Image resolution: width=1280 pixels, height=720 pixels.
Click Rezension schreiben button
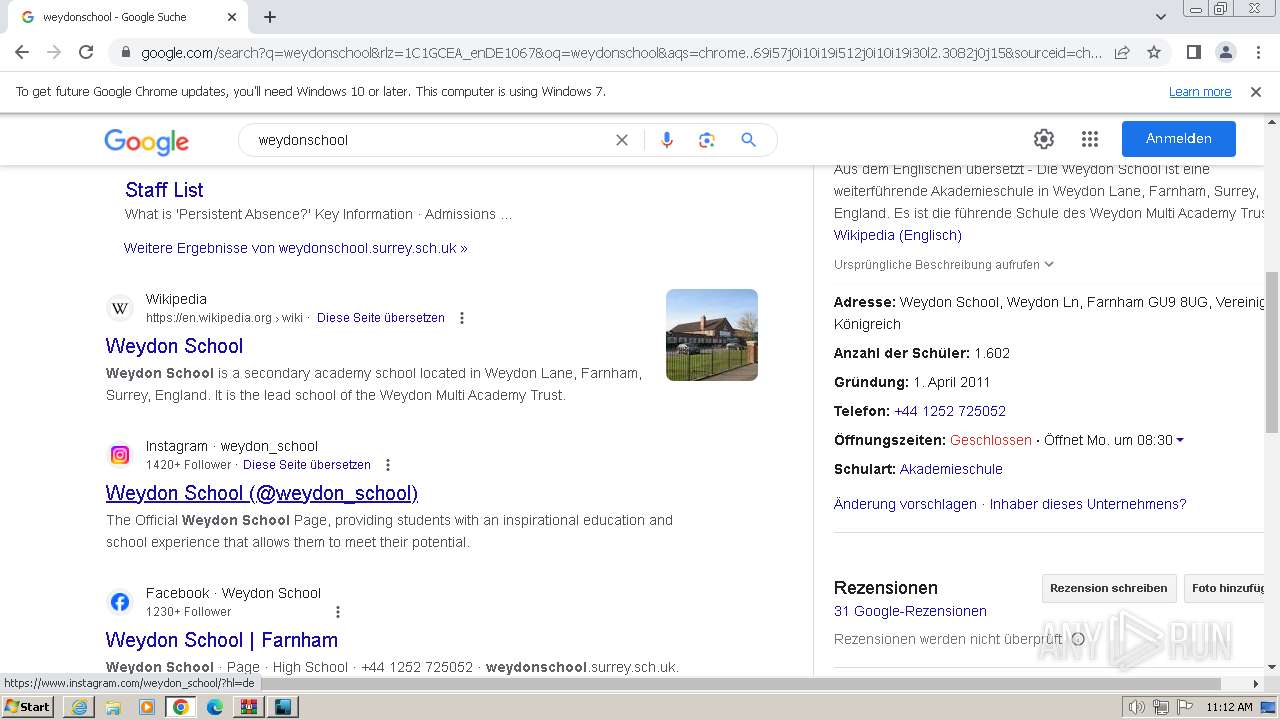point(1108,588)
